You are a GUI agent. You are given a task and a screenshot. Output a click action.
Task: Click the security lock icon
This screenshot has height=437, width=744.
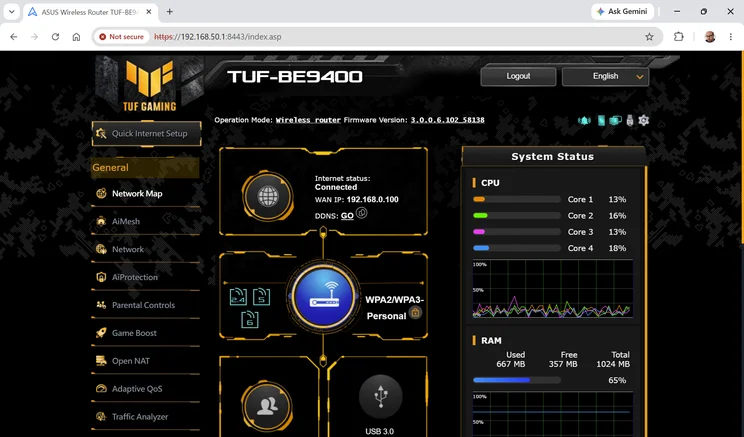415,312
